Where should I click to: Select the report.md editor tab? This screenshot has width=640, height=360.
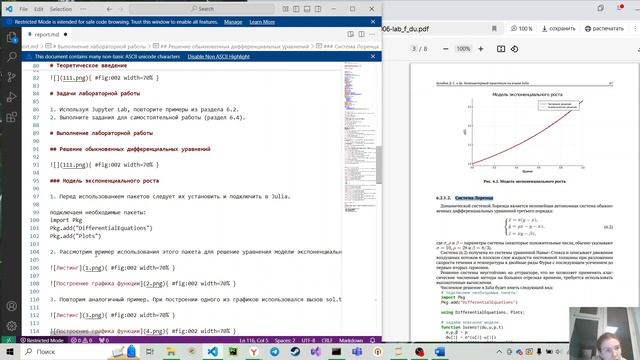pyautogui.click(x=47, y=34)
